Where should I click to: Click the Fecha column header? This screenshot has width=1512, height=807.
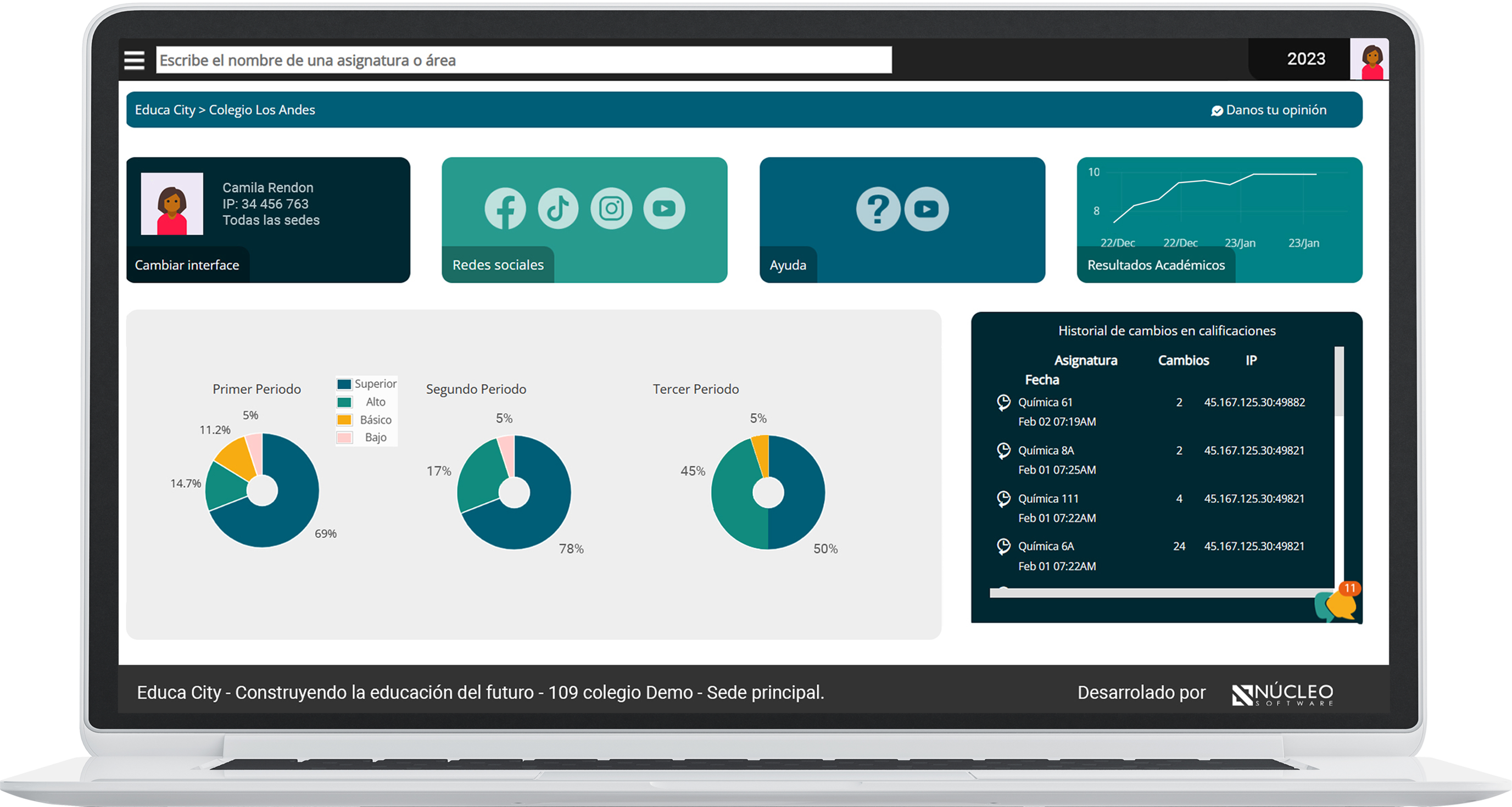1042,380
